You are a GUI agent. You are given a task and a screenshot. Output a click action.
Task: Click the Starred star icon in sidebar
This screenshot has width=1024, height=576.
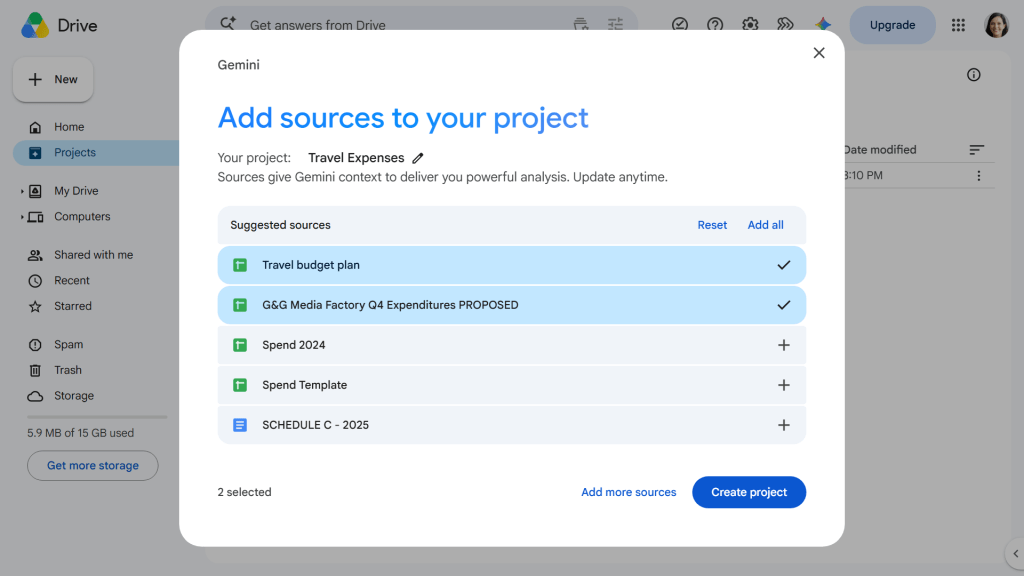(x=35, y=306)
